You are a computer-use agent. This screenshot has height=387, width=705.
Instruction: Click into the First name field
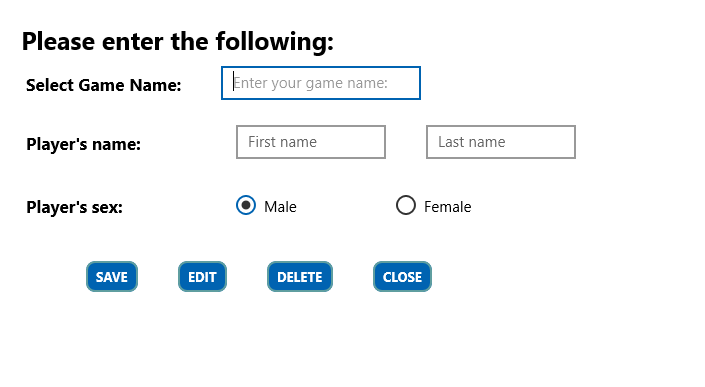point(311,142)
